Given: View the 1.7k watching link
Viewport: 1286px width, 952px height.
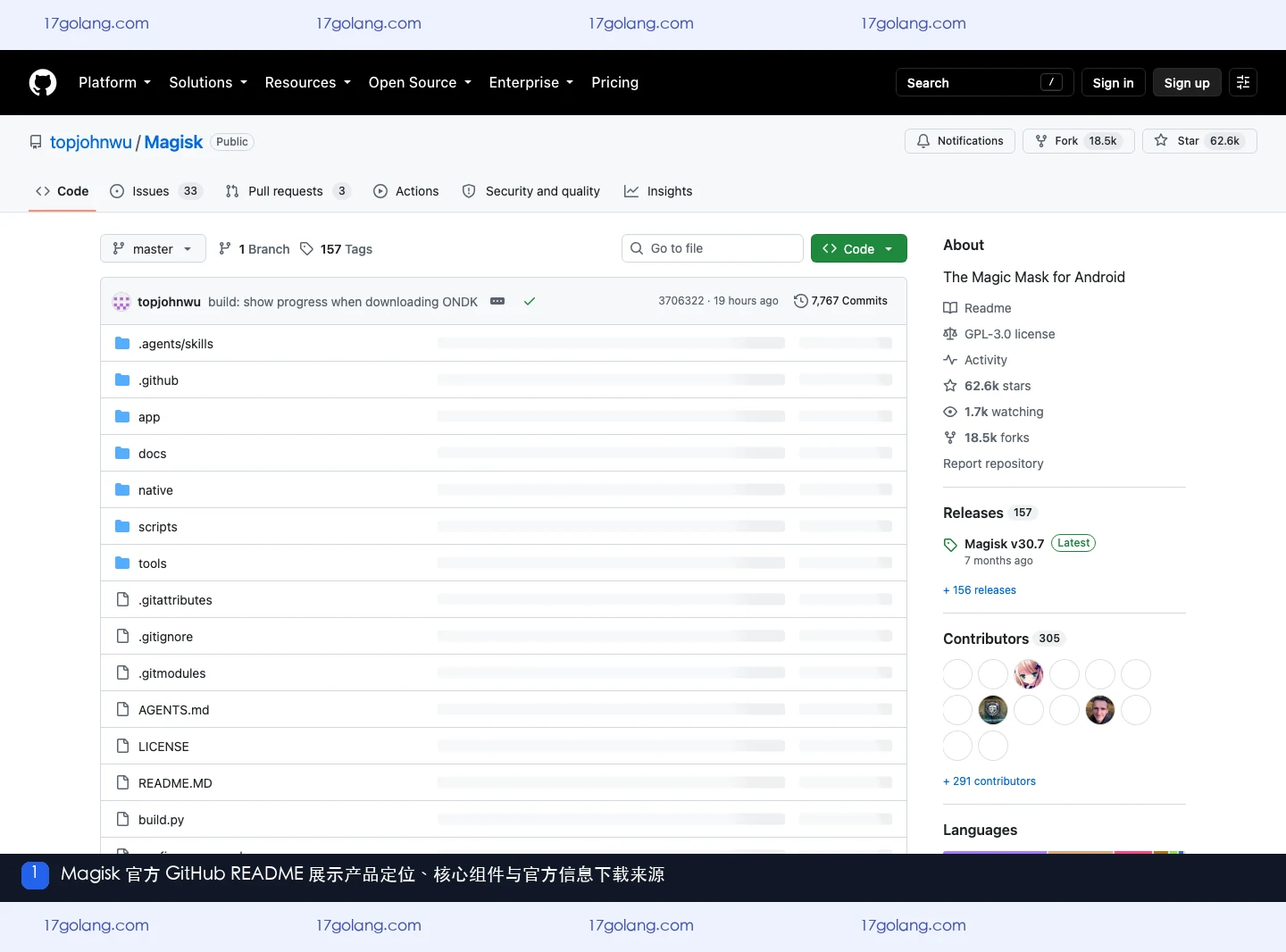Looking at the screenshot, I should 993,412.
